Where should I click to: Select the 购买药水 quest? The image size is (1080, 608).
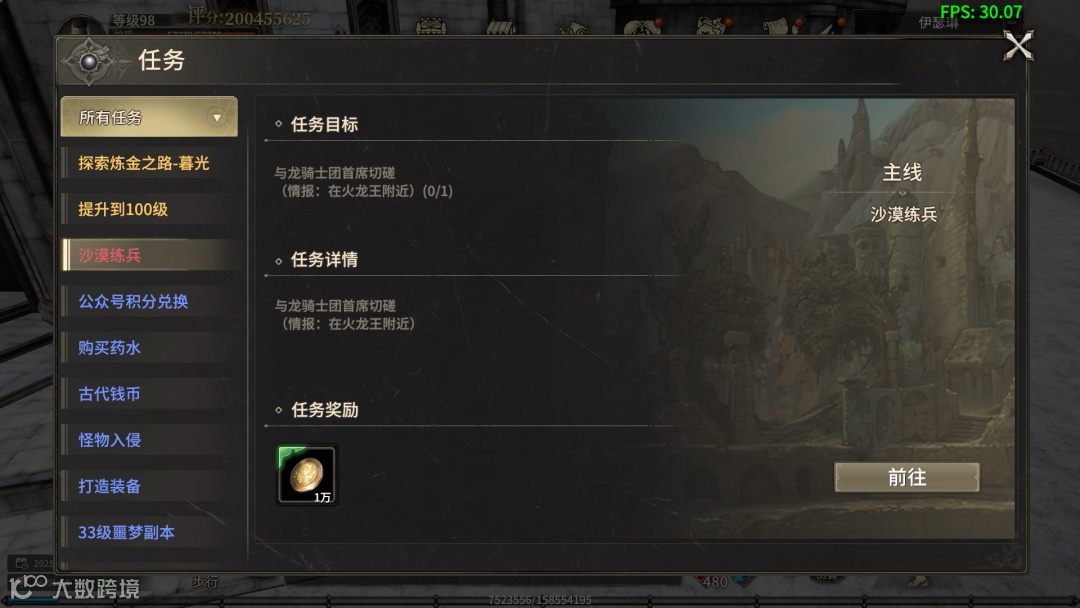tap(110, 348)
